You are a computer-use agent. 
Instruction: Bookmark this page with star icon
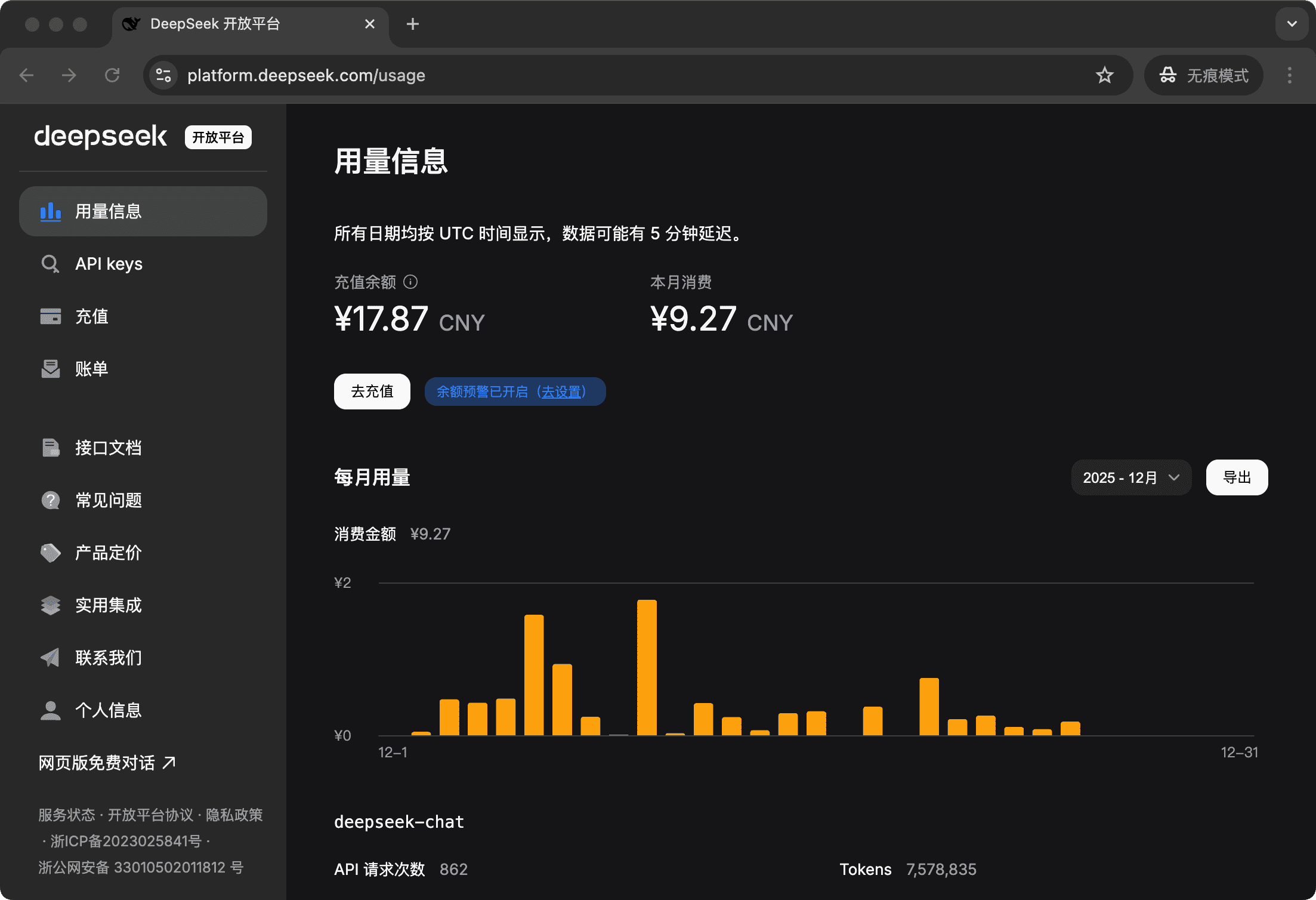point(1104,75)
